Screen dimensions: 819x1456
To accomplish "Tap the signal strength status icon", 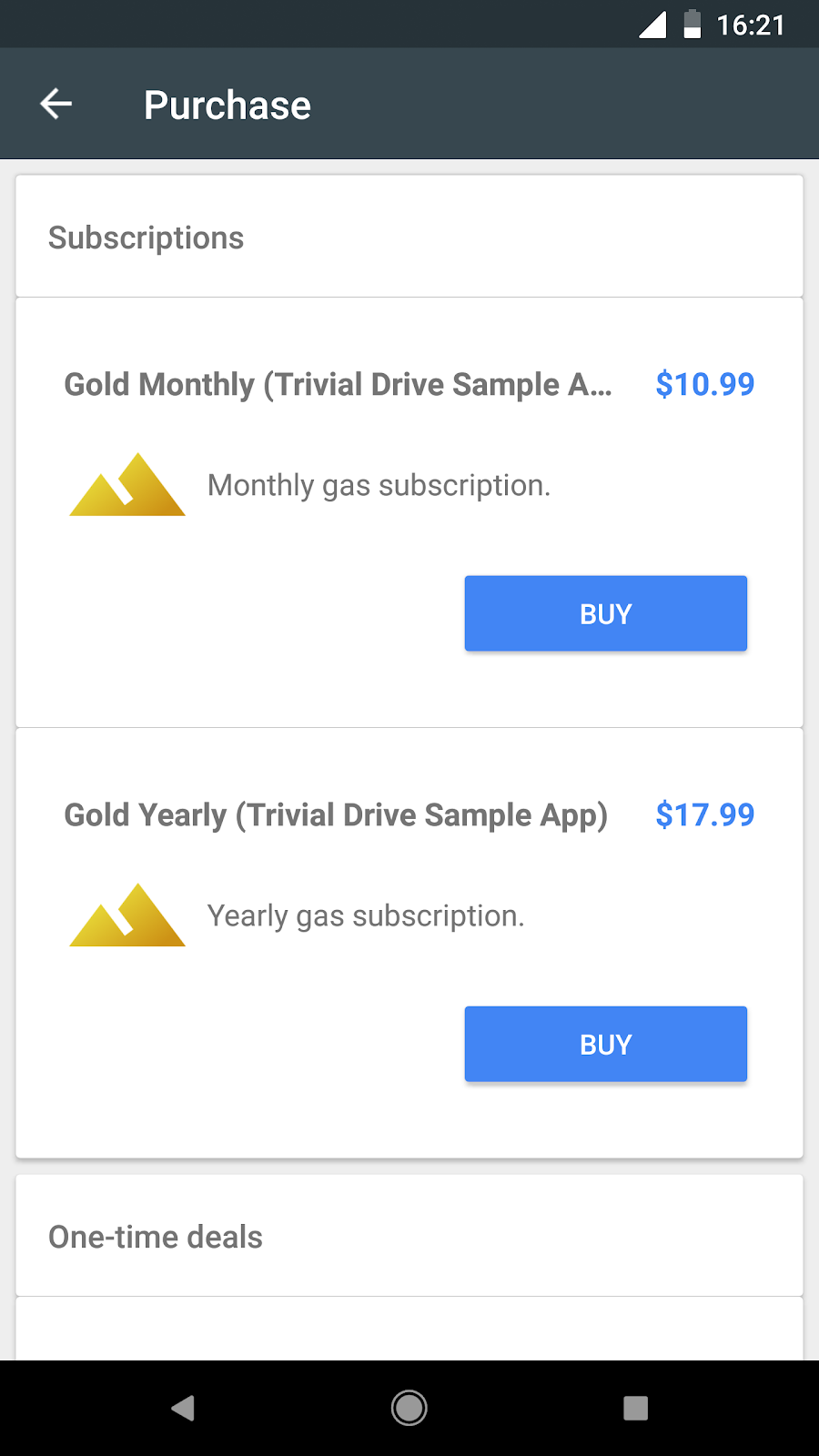I will 652,25.
